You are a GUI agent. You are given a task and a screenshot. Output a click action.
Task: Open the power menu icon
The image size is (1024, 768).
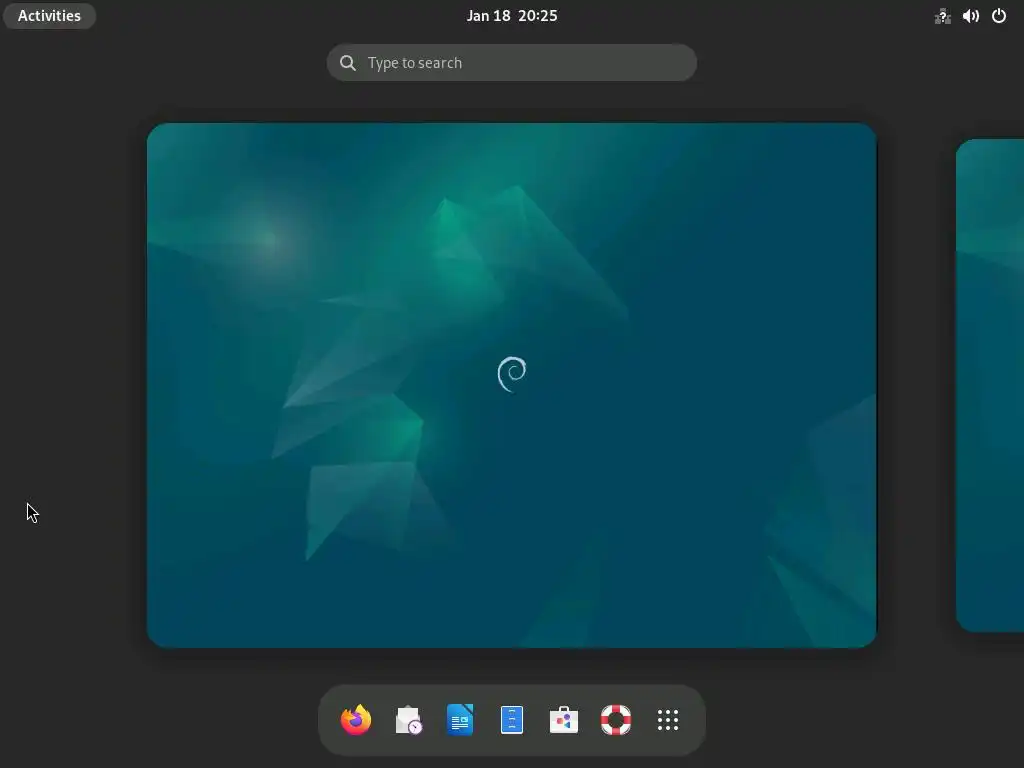pyautogui.click(x=999, y=16)
